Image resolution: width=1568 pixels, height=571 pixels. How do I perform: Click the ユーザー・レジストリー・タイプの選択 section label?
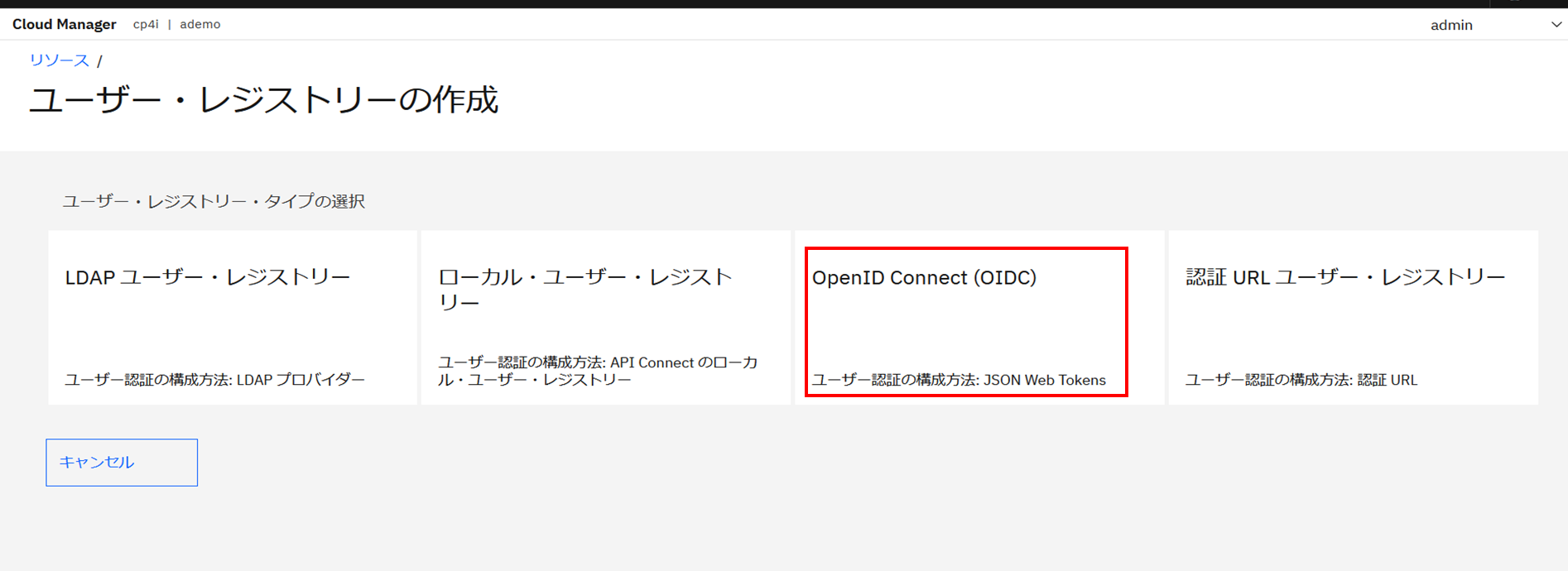[x=214, y=201]
